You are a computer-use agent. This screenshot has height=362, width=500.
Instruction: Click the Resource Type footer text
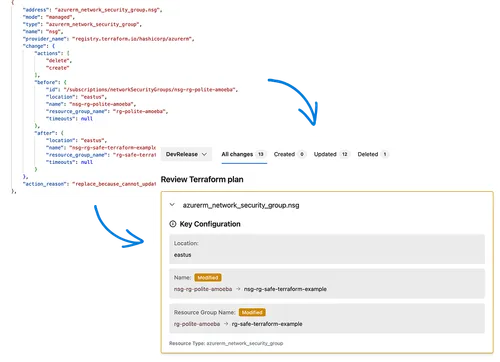226,343
